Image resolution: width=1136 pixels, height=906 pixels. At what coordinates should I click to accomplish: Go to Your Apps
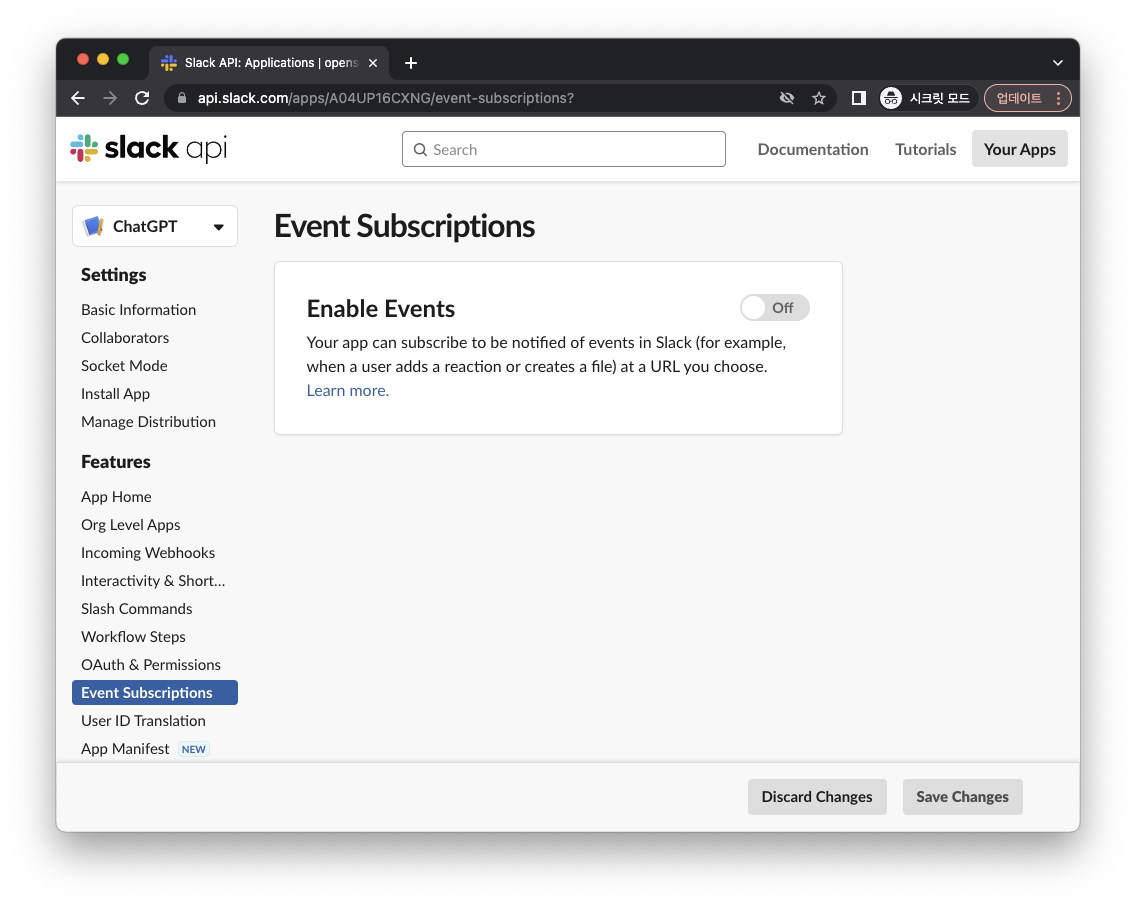click(x=1019, y=149)
